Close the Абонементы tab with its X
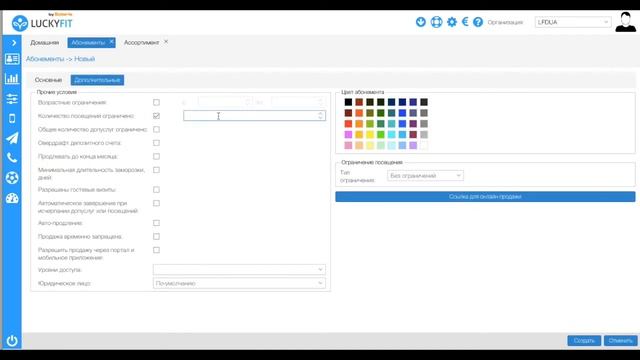 click(x=111, y=42)
